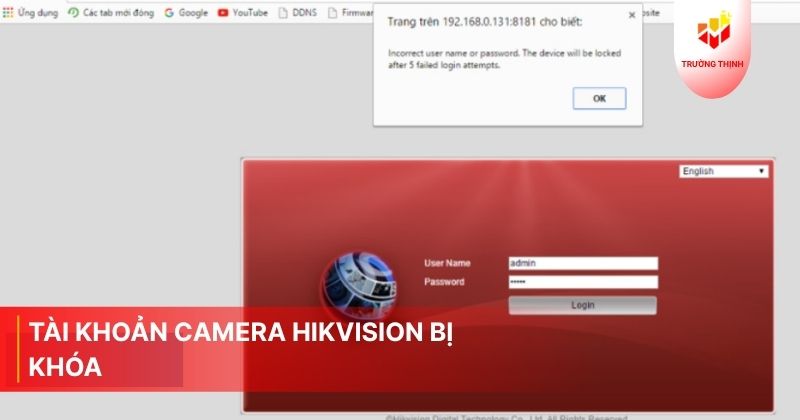Image resolution: width=800 pixels, height=420 pixels.
Task: Open the Các tab mới đóng bookmark
Action: pyautogui.click(x=111, y=13)
